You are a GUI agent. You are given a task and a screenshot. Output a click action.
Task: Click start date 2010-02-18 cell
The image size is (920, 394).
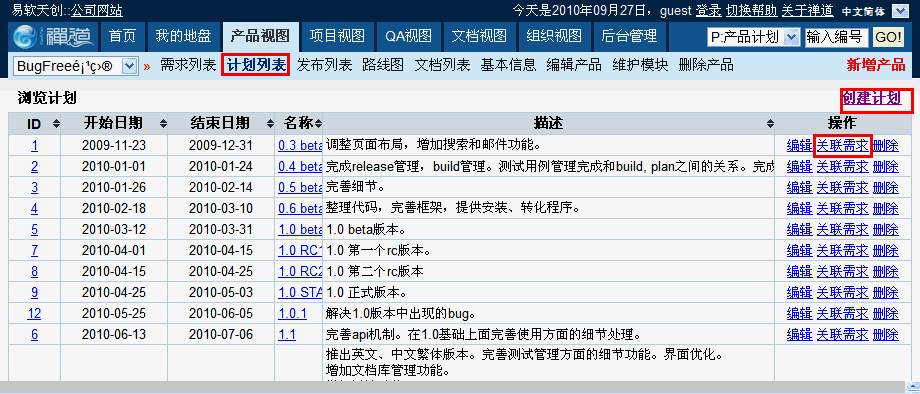click(x=114, y=208)
